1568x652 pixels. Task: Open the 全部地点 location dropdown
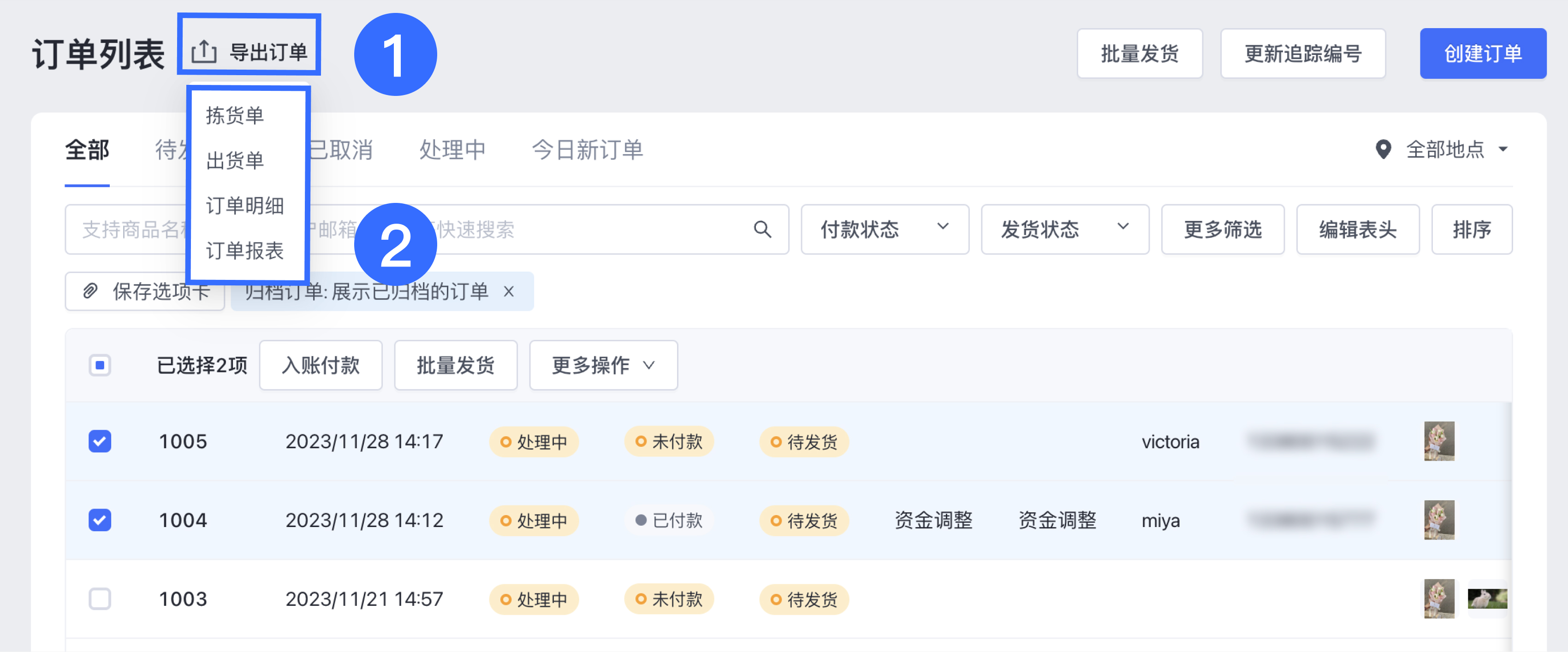pyautogui.click(x=1455, y=149)
